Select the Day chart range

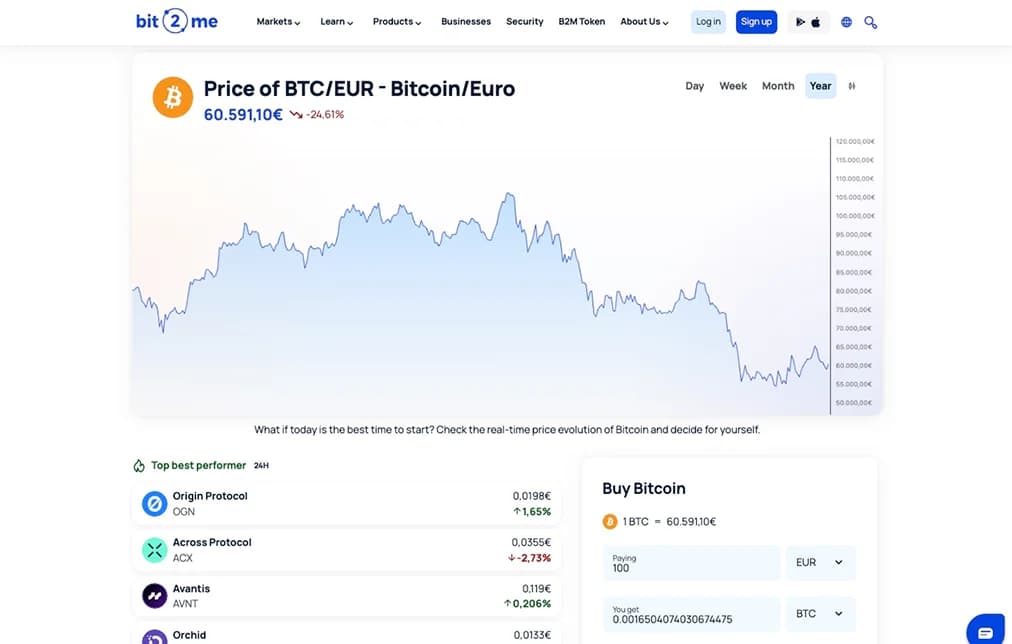pyautogui.click(x=694, y=86)
